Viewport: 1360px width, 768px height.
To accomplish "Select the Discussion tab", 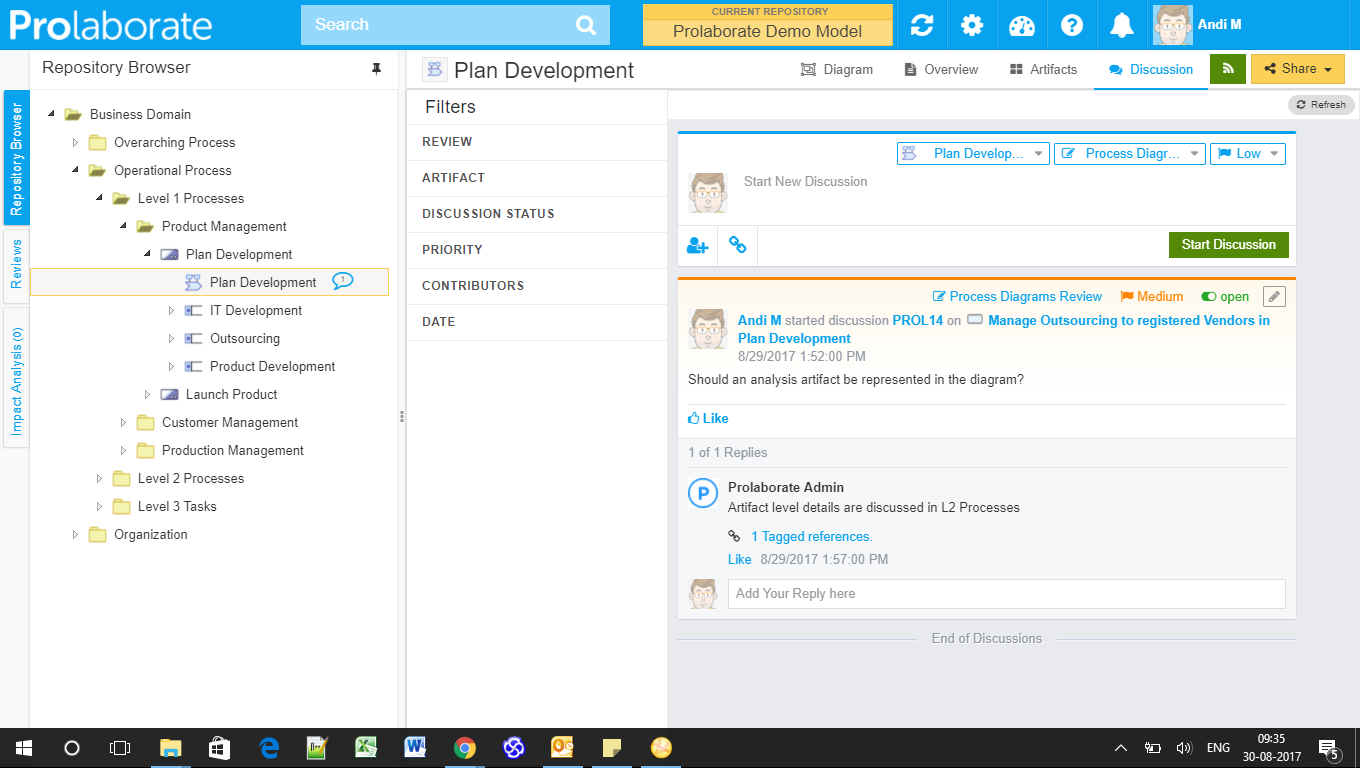I will (1151, 69).
